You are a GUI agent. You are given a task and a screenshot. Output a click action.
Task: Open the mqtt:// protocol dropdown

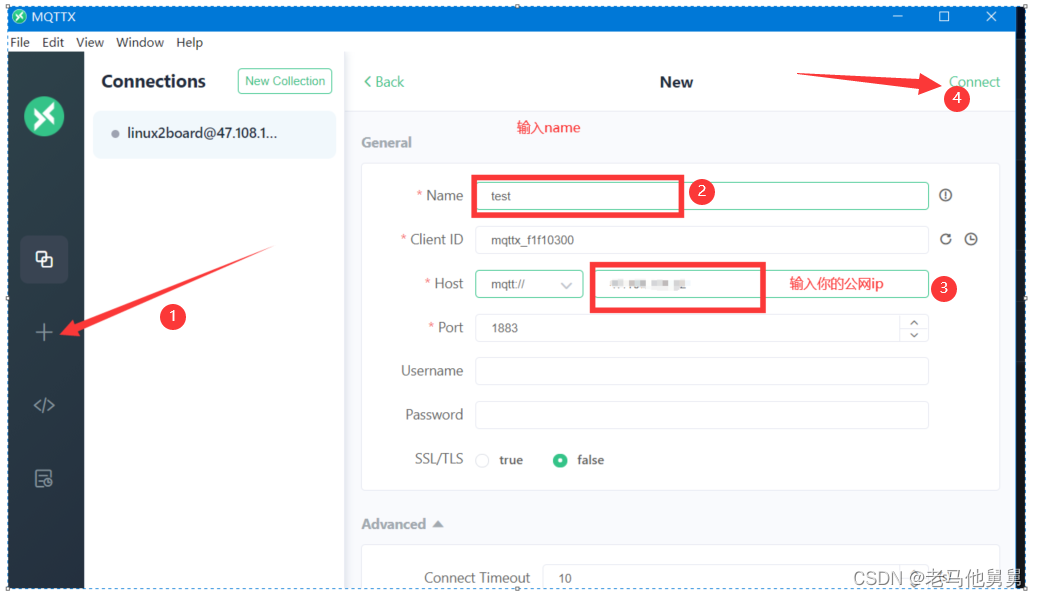coord(529,284)
